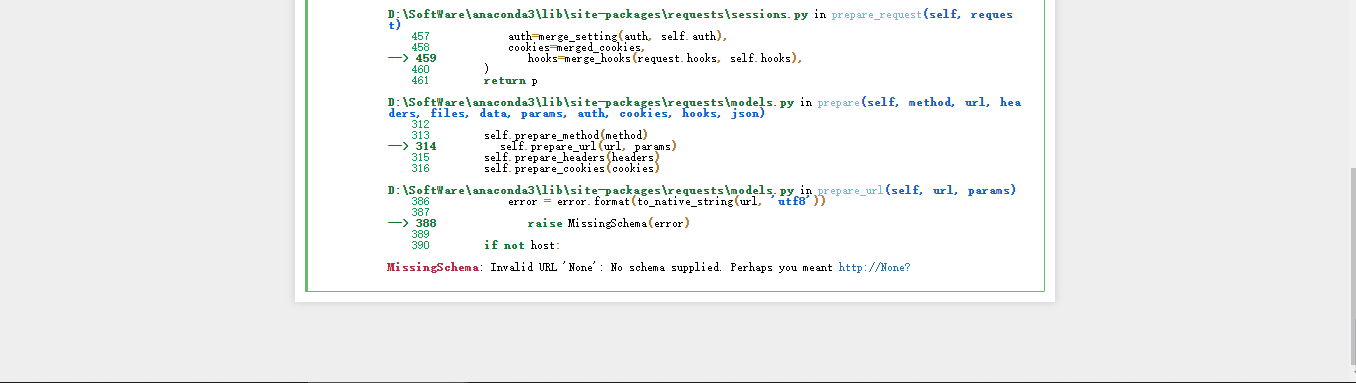The image size is (1356, 383).
Task: Click the "return p" statement on line 461
Action: (x=510, y=80)
